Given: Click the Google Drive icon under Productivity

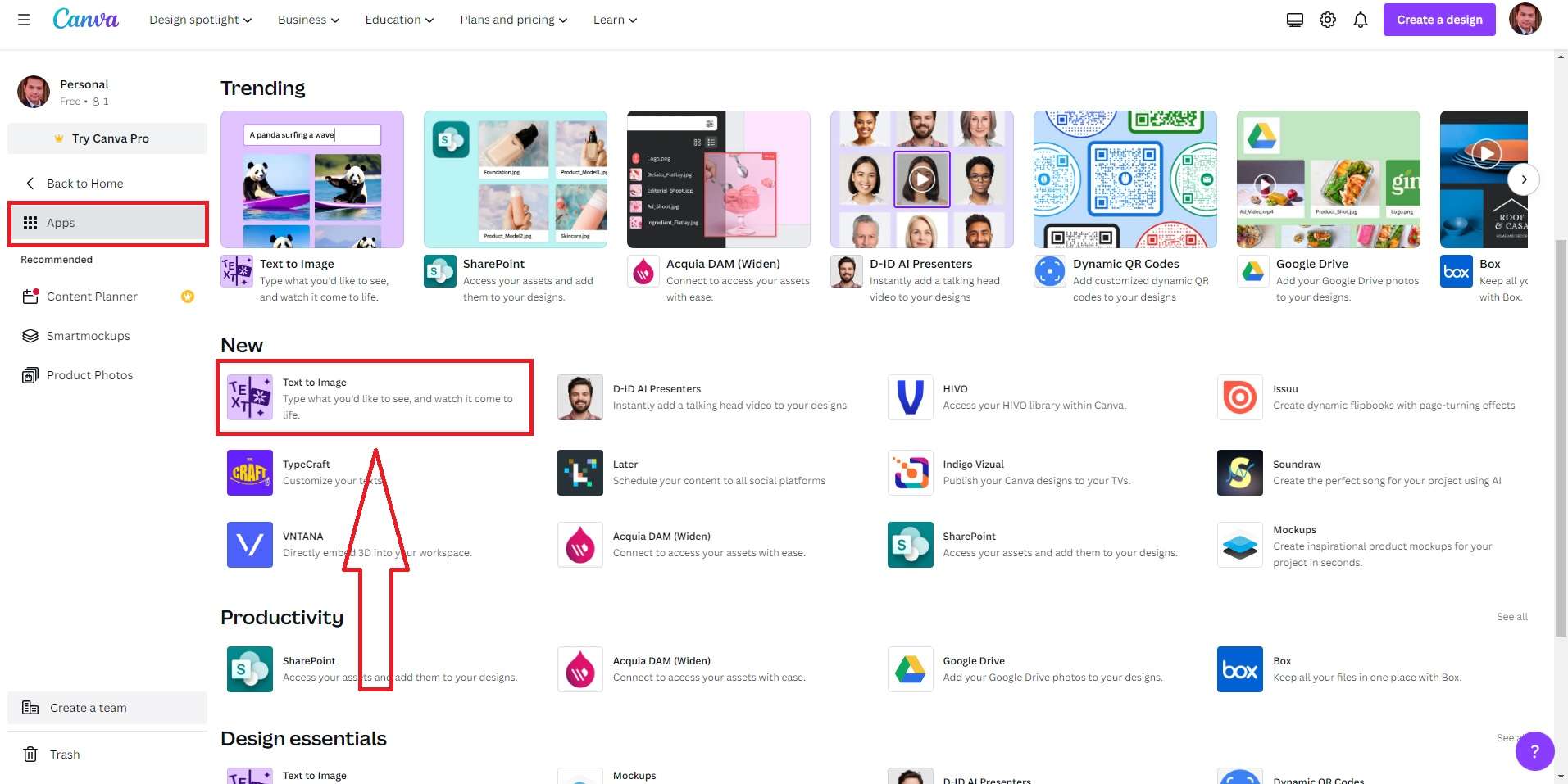Looking at the screenshot, I should click(x=911, y=669).
